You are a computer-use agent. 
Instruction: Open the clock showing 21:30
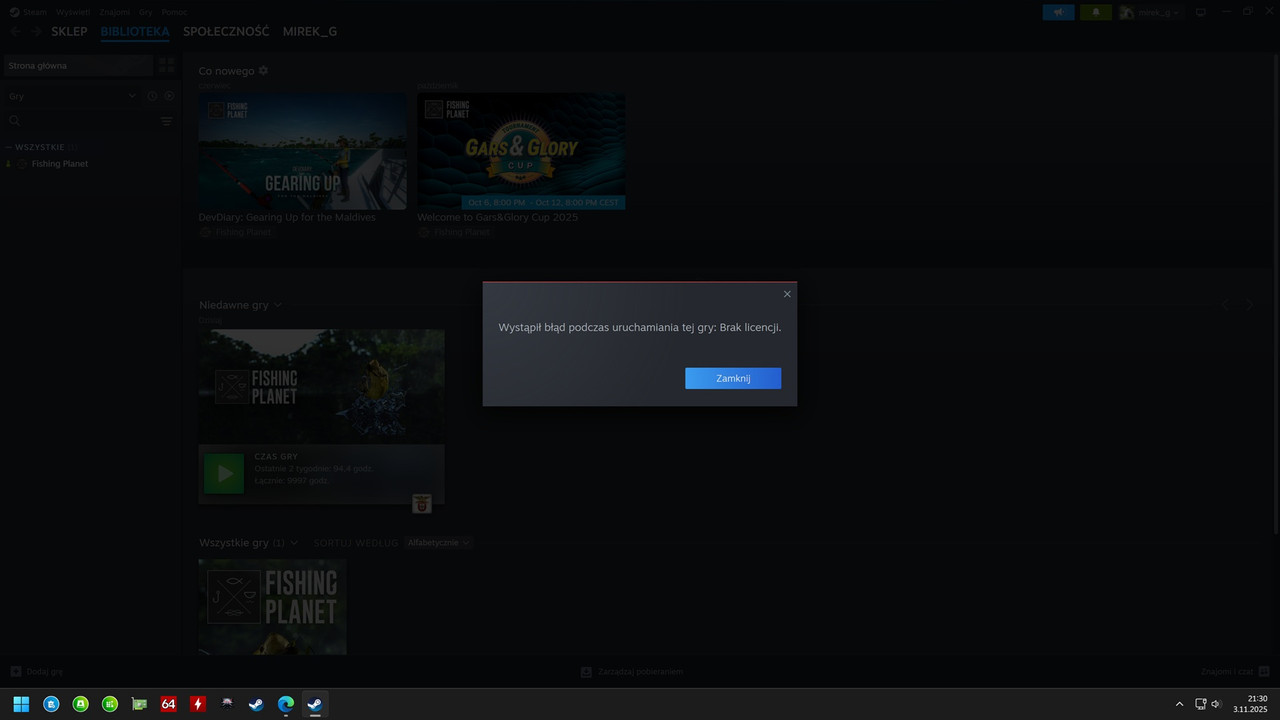(1252, 704)
